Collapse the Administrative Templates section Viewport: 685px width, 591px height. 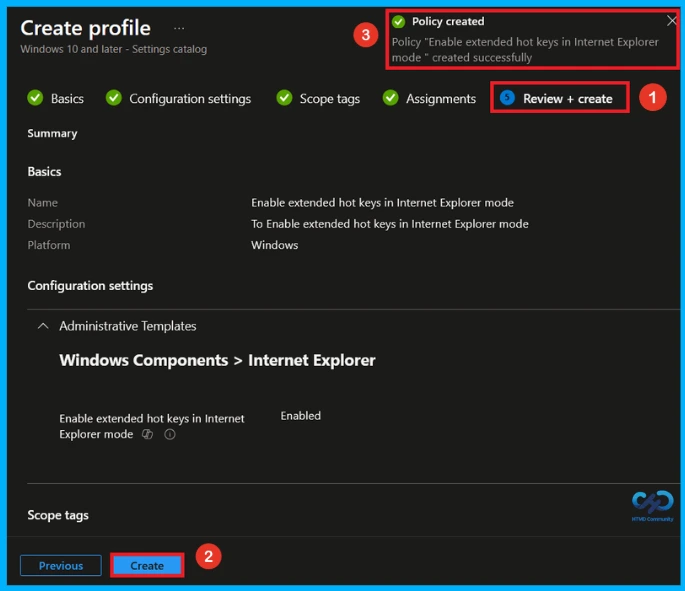(43, 326)
